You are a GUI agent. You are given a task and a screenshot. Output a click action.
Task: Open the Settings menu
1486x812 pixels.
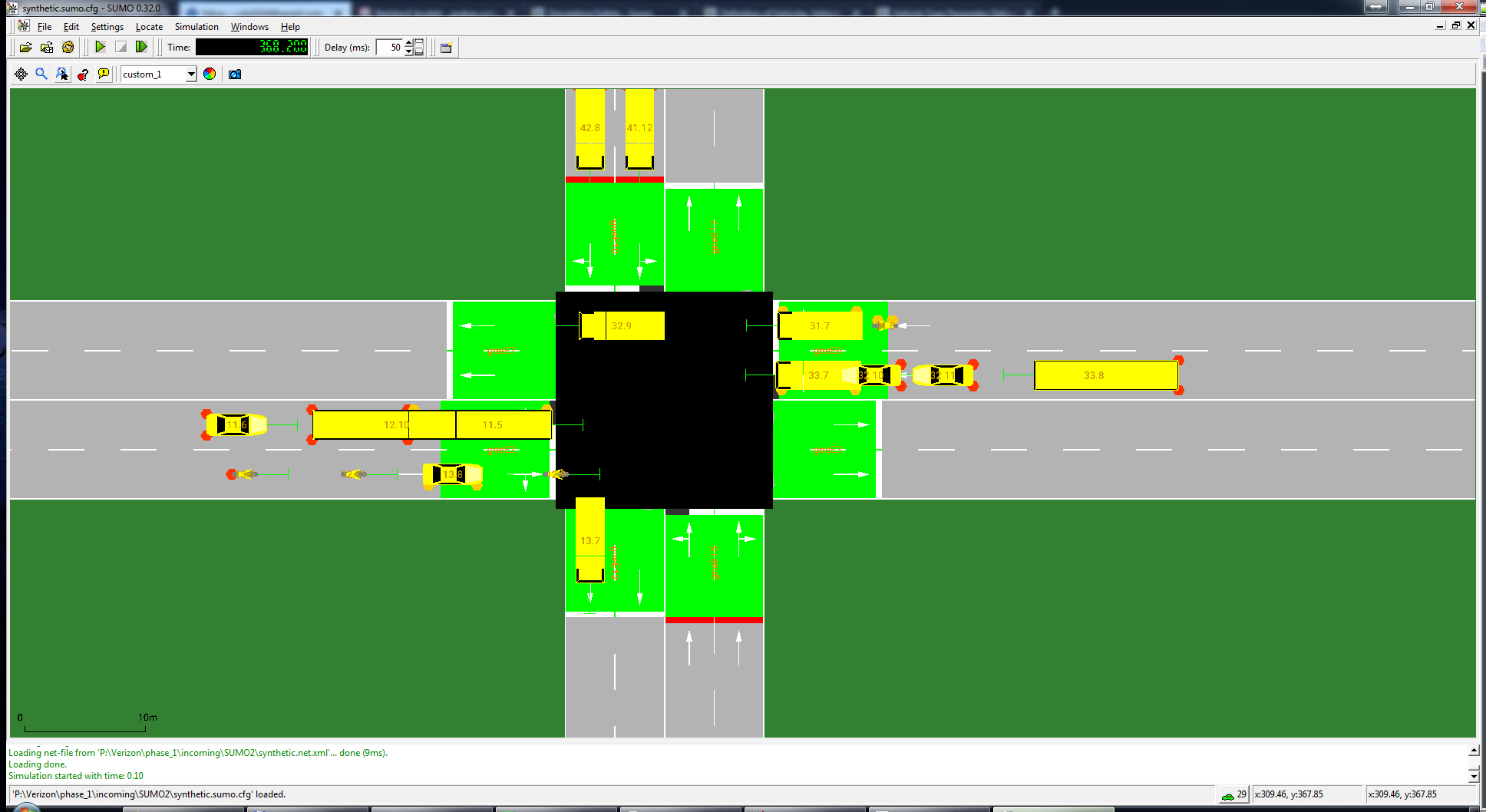[107, 26]
